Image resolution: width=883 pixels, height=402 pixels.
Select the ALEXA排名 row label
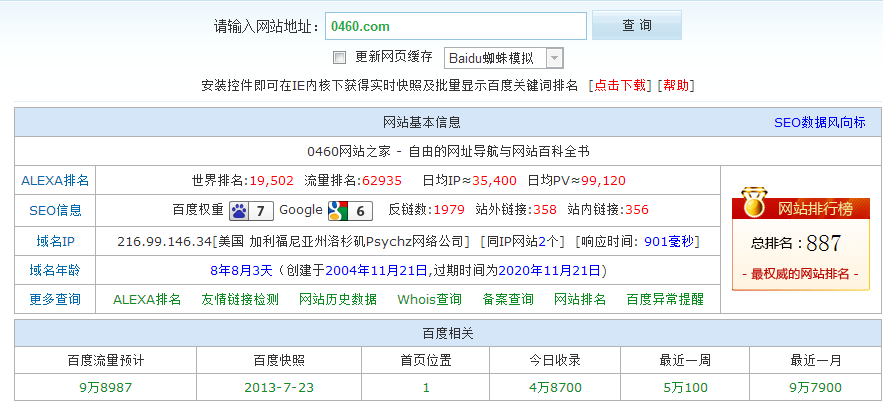point(55,181)
